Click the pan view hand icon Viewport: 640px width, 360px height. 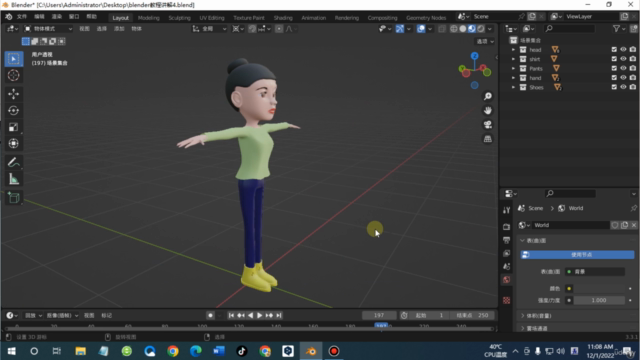coord(488,111)
